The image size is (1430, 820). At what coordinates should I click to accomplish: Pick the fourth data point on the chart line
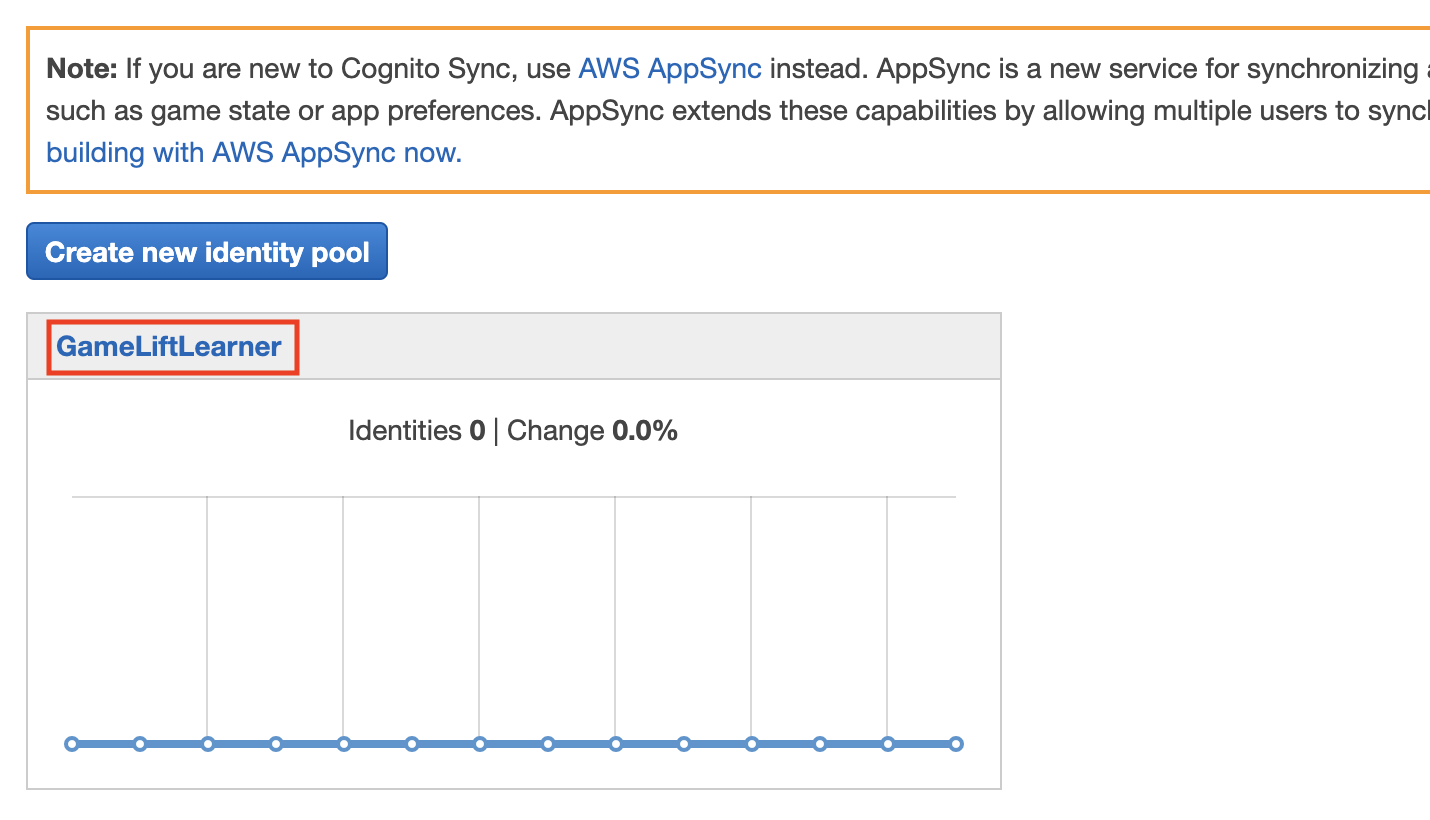click(x=276, y=744)
